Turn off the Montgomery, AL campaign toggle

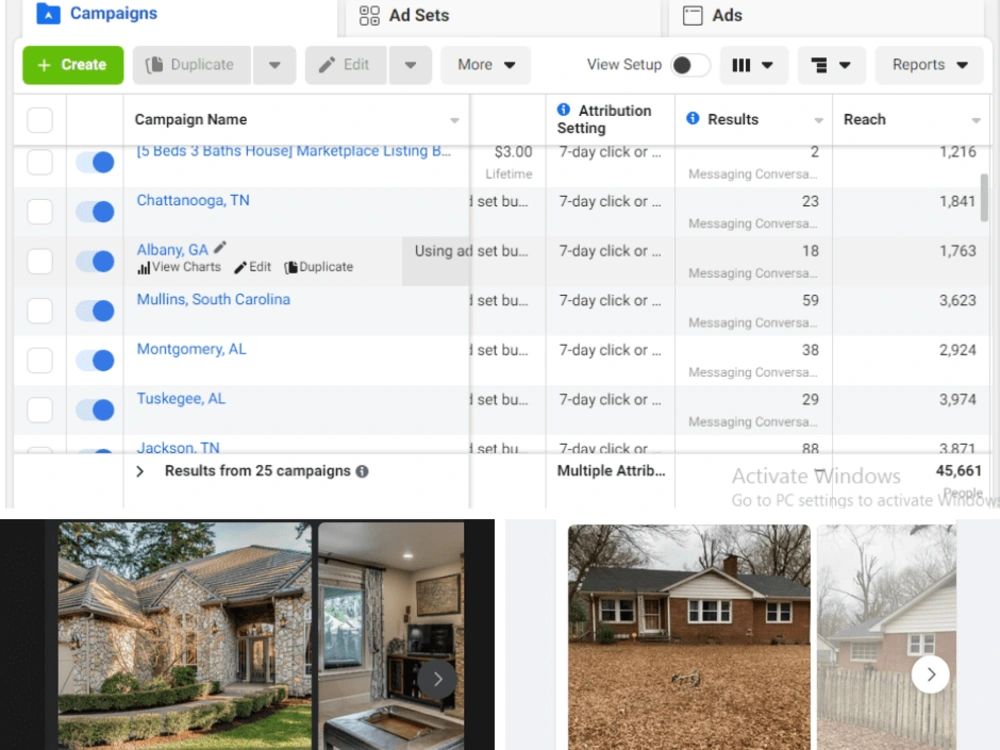(x=95, y=360)
